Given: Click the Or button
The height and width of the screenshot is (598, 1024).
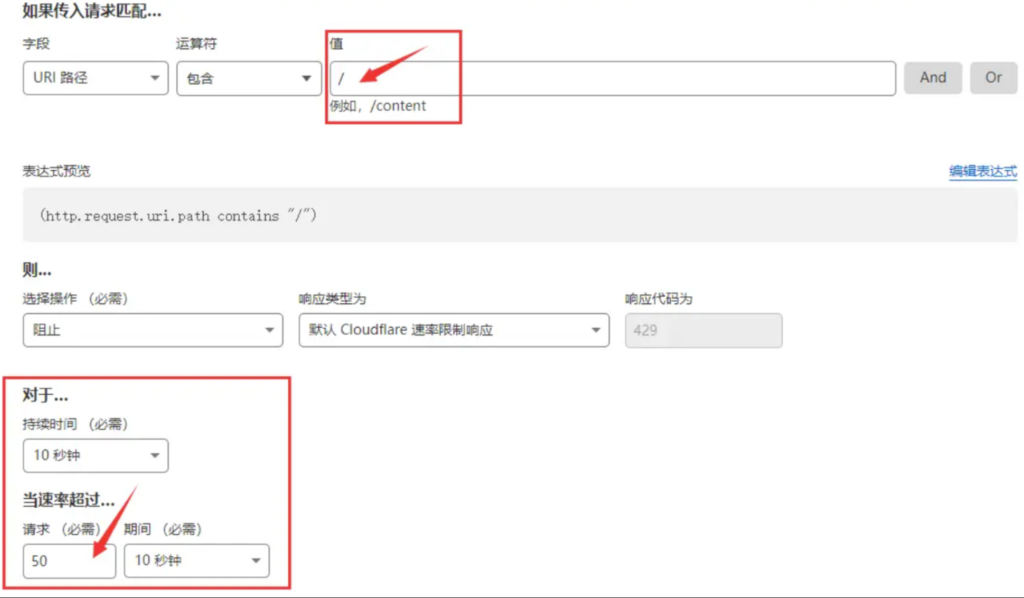Looking at the screenshot, I should pos(993,78).
